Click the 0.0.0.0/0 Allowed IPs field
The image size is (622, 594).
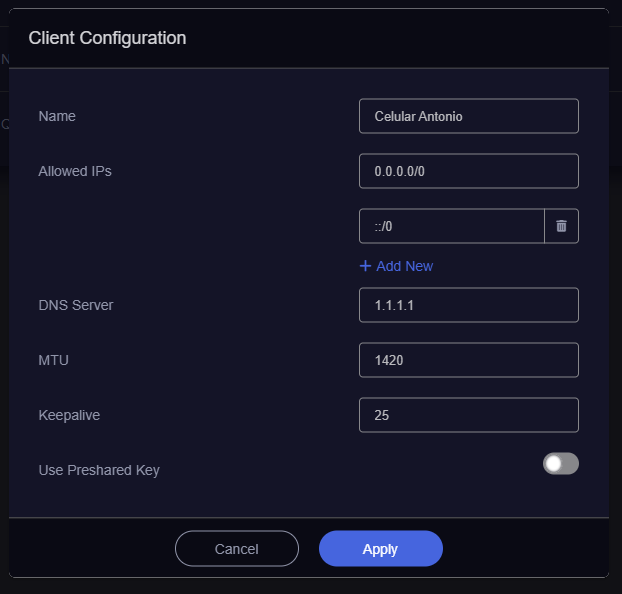(x=468, y=171)
